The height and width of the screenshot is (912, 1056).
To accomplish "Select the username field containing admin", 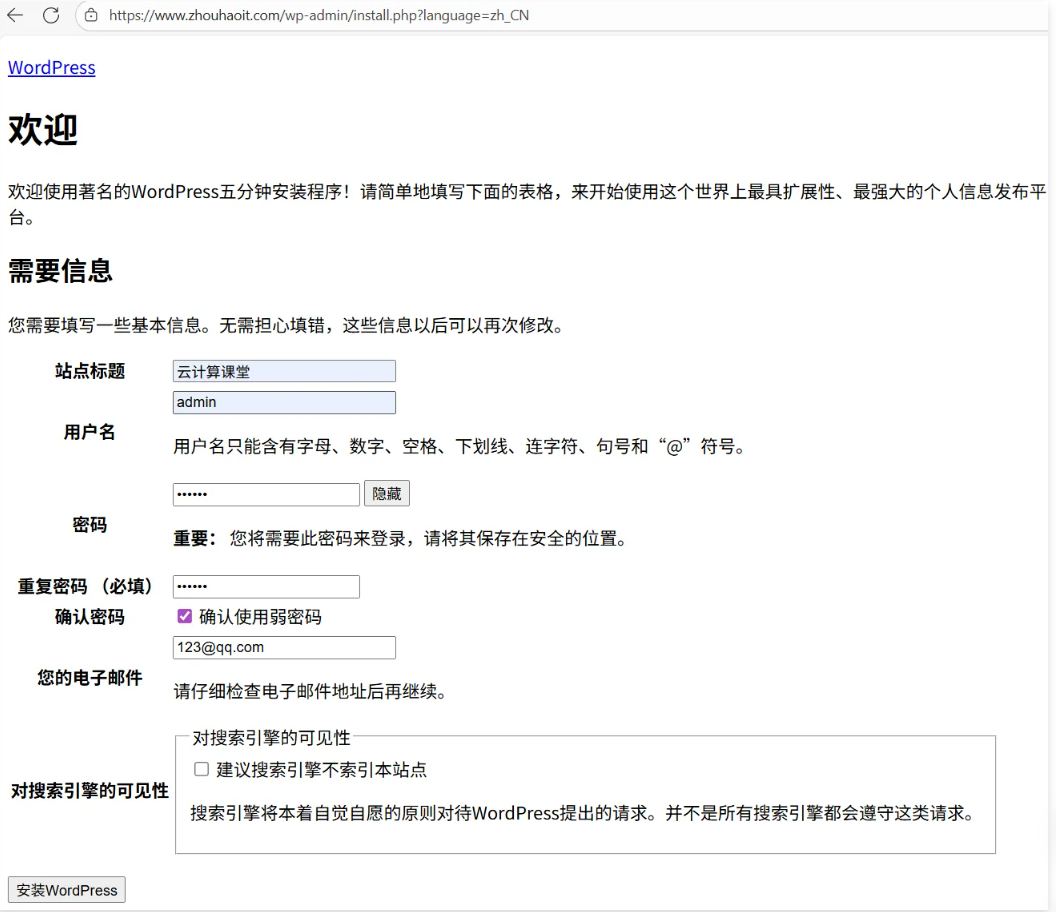I will (x=284, y=402).
